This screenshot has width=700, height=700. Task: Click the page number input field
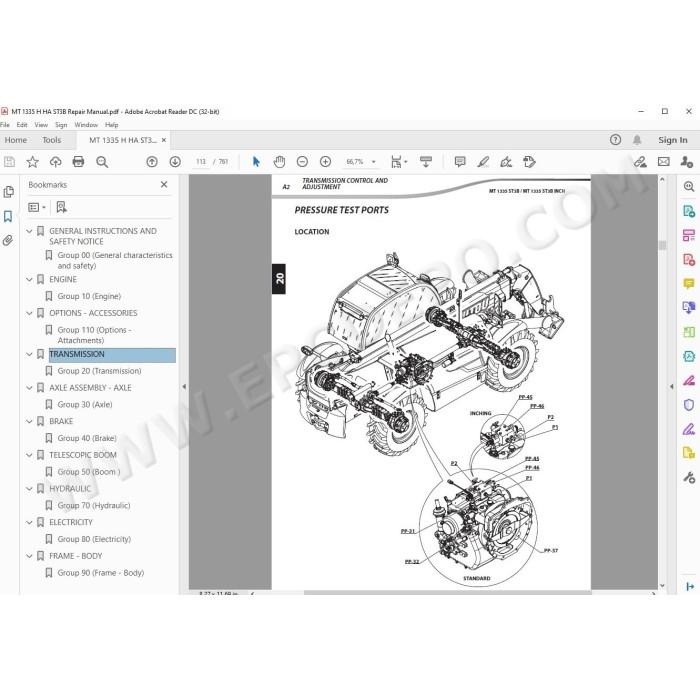pos(201,162)
